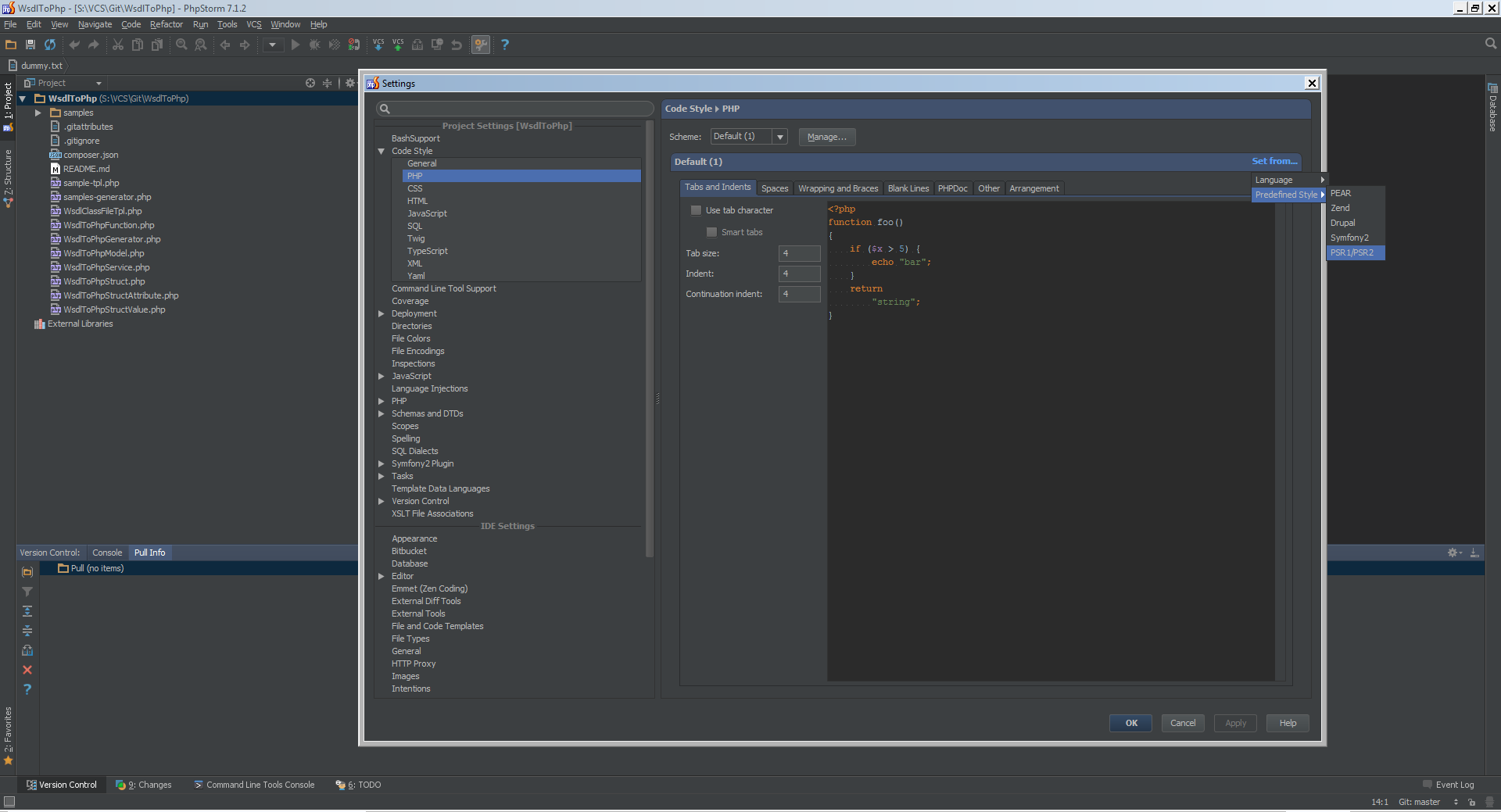Viewport: 1501px width, 812px height.
Task: Open the Scheme dropdown Default (1)
Action: click(x=749, y=137)
